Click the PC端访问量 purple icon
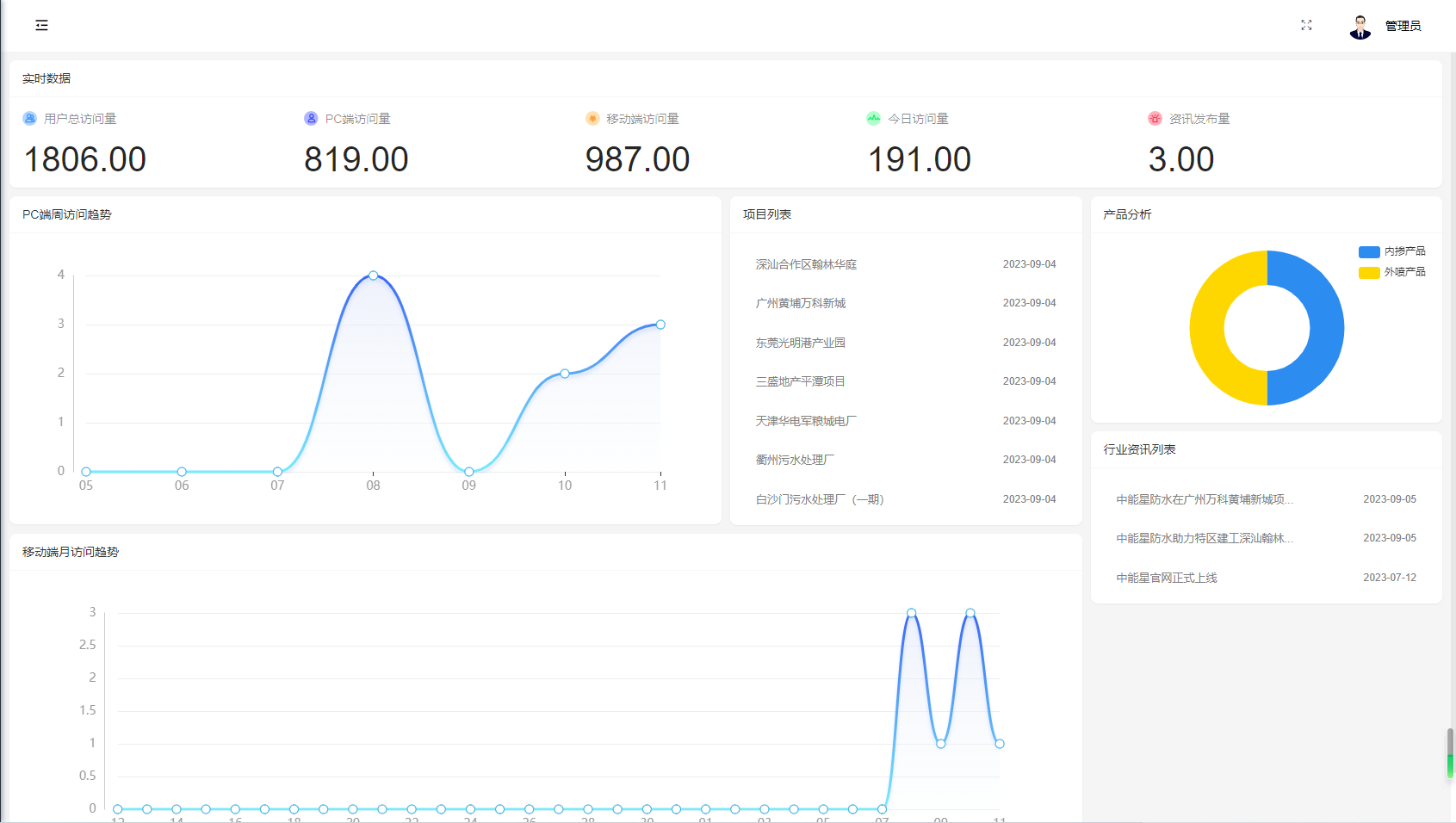The height and width of the screenshot is (823, 1456). click(311, 119)
